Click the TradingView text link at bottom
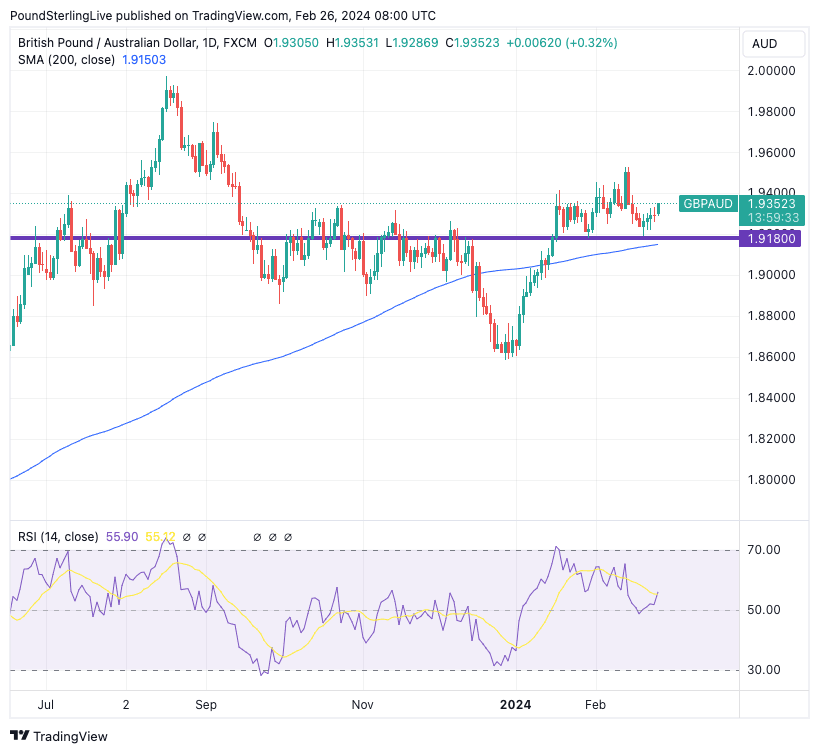The image size is (819, 753). coord(71,736)
